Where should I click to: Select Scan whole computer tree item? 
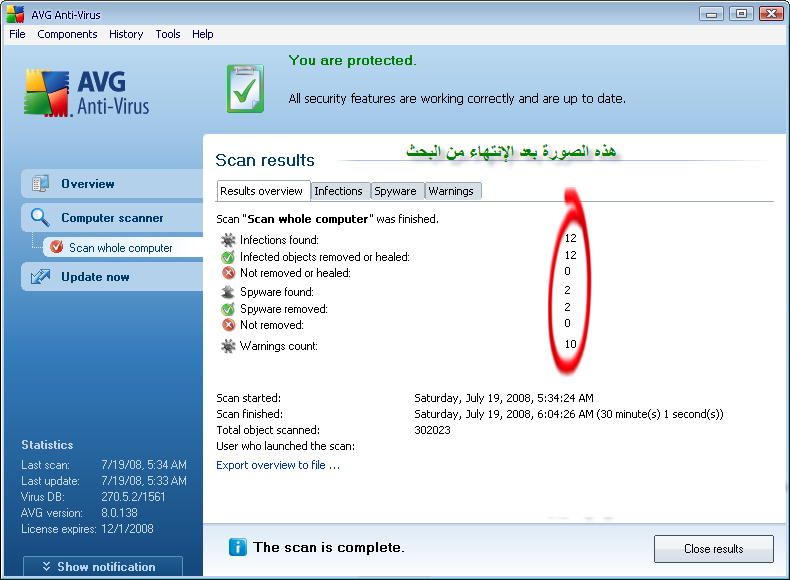pyautogui.click(x=120, y=248)
